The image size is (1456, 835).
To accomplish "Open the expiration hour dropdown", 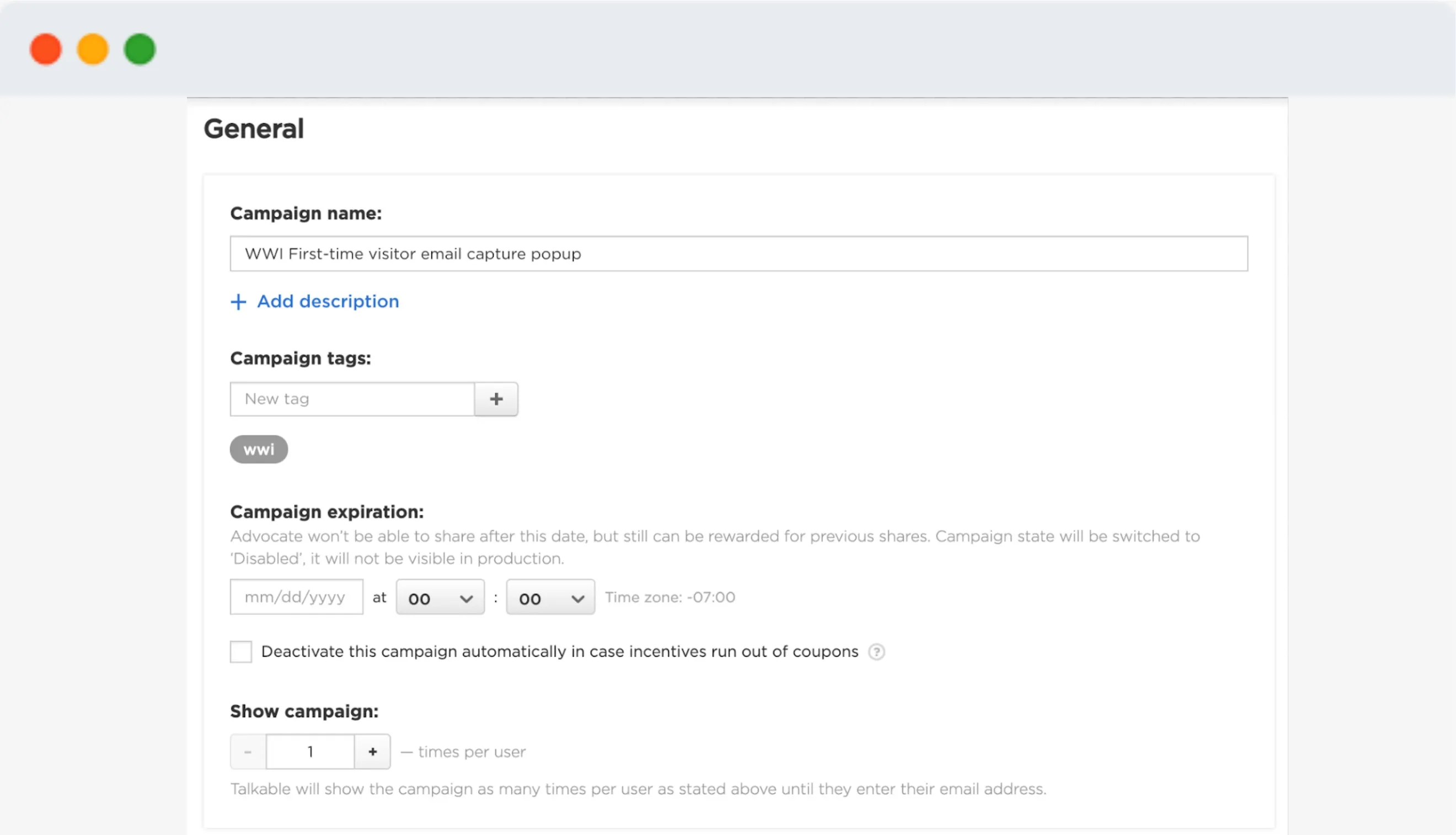I will point(440,598).
